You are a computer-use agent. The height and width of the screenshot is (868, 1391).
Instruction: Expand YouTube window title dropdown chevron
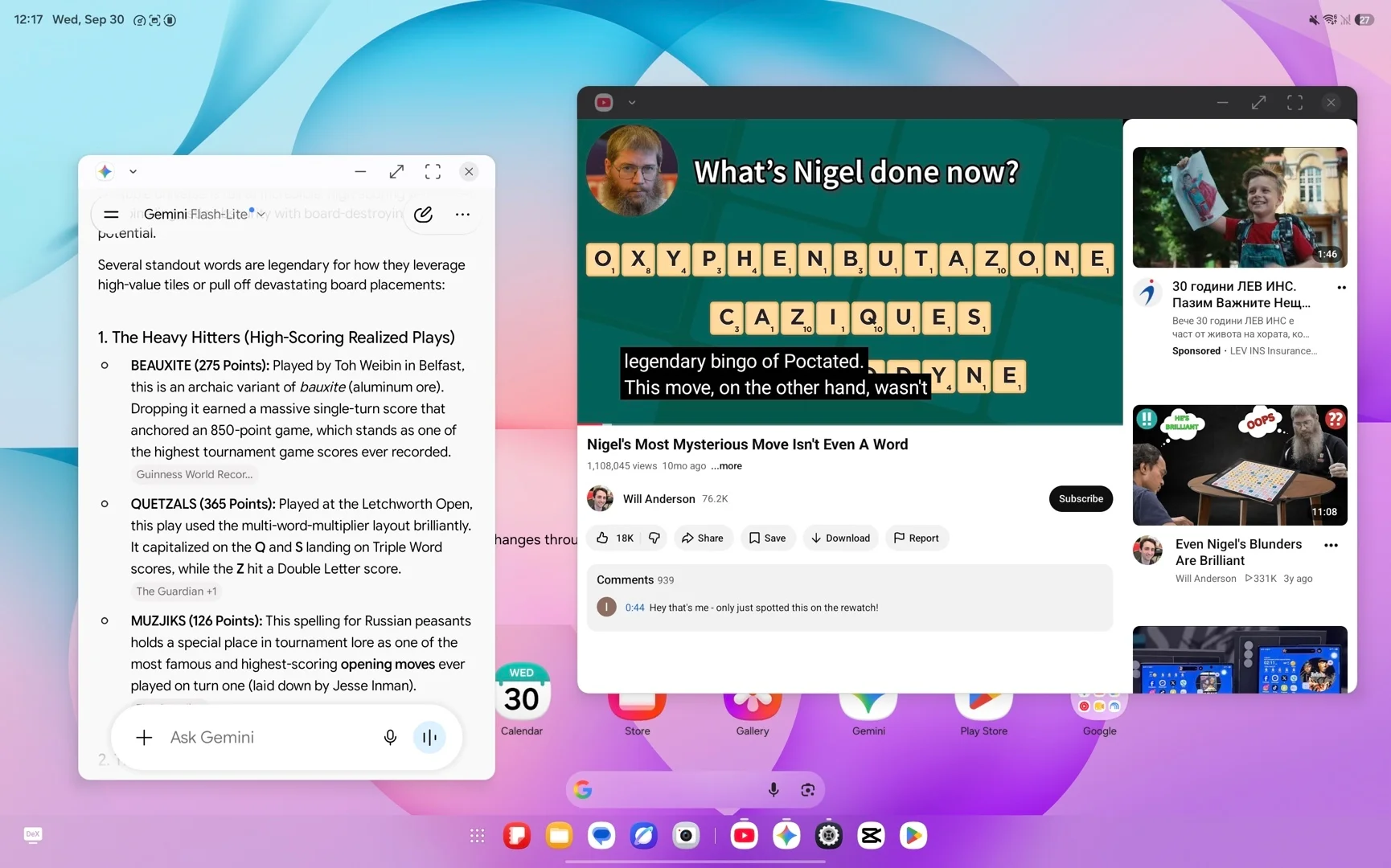(632, 102)
